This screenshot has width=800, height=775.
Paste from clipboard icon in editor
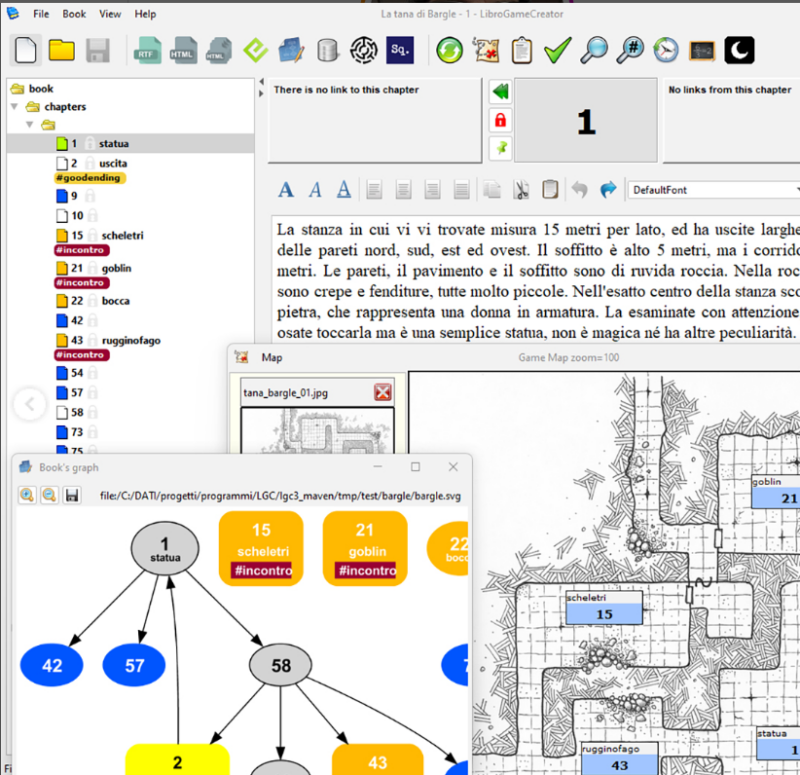pyautogui.click(x=550, y=190)
